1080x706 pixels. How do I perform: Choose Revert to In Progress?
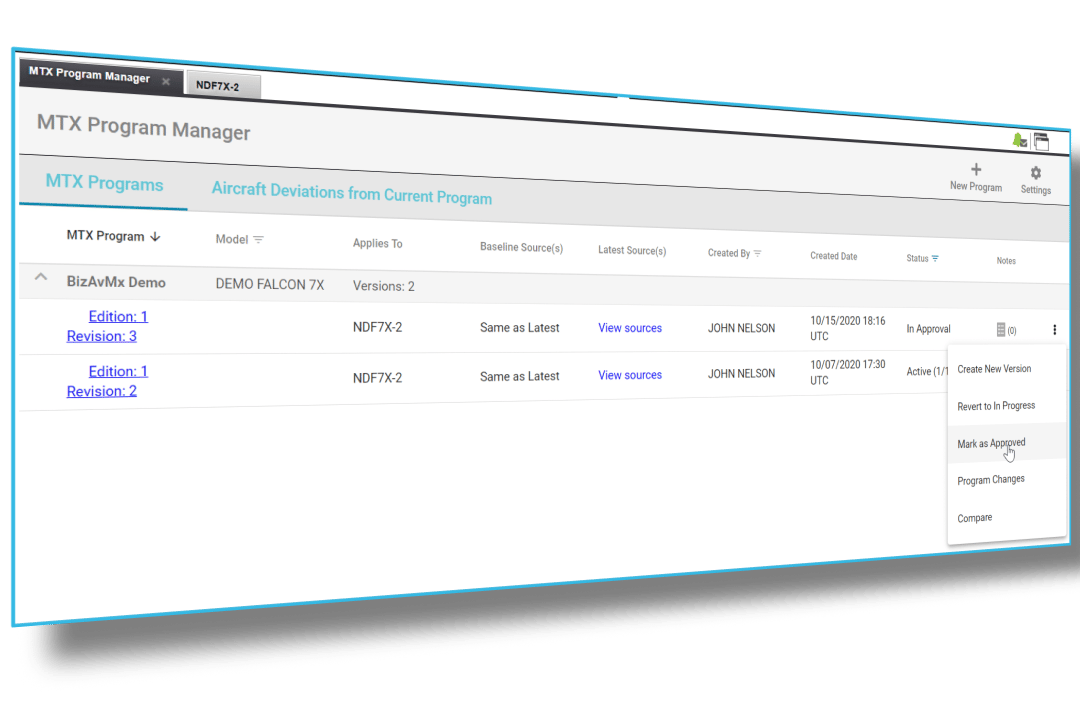[996, 406]
